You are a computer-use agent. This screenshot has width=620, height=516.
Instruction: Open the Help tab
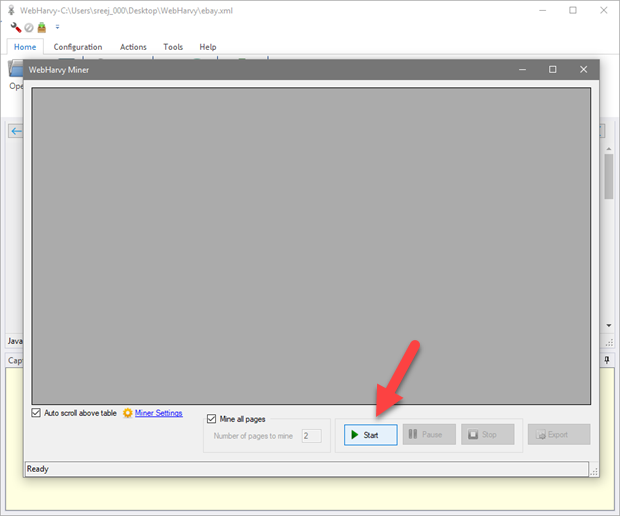pyautogui.click(x=207, y=47)
